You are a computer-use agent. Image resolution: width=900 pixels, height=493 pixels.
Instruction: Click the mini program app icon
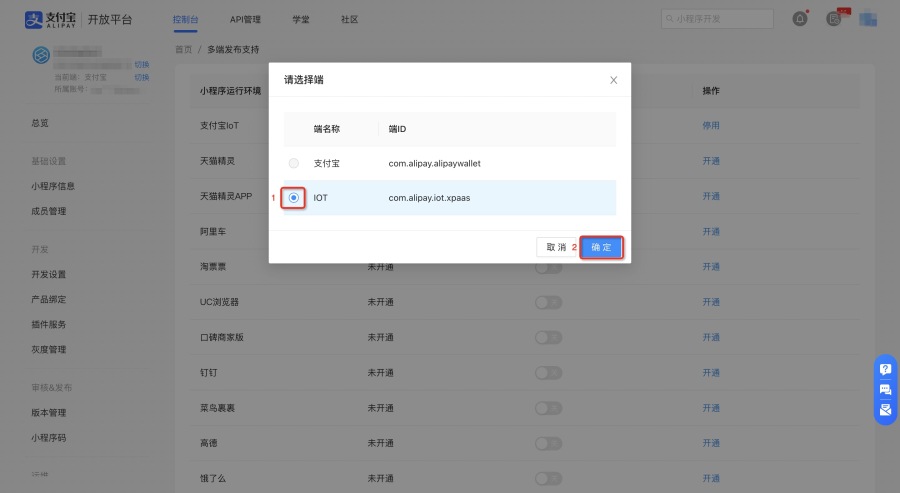[x=41, y=55]
